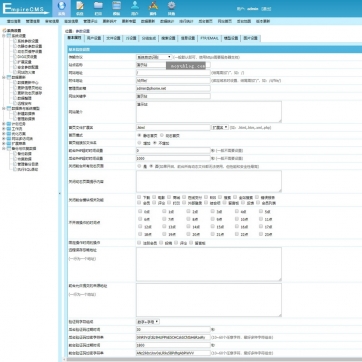362x362 pixels.
Task: Click the 数据表与系统模型 folder icon
Action: (9, 108)
